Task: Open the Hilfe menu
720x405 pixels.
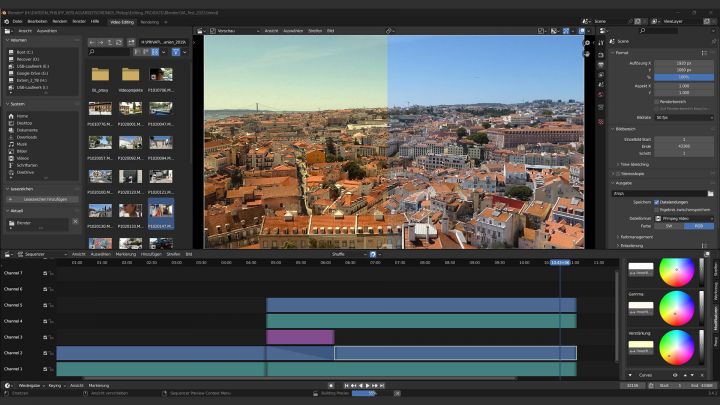Action: click(95, 22)
